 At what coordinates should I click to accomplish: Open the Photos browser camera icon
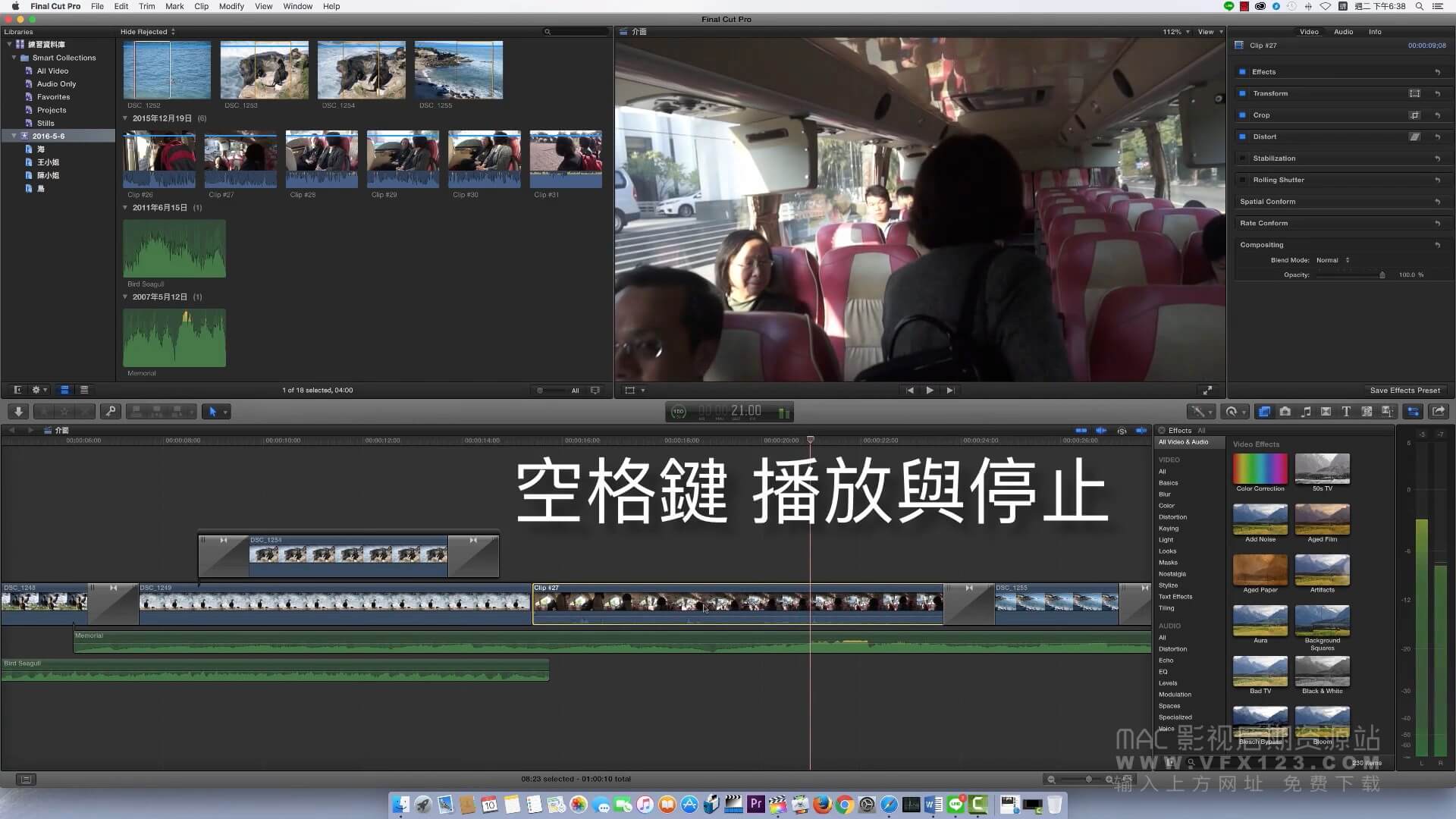tap(1285, 412)
